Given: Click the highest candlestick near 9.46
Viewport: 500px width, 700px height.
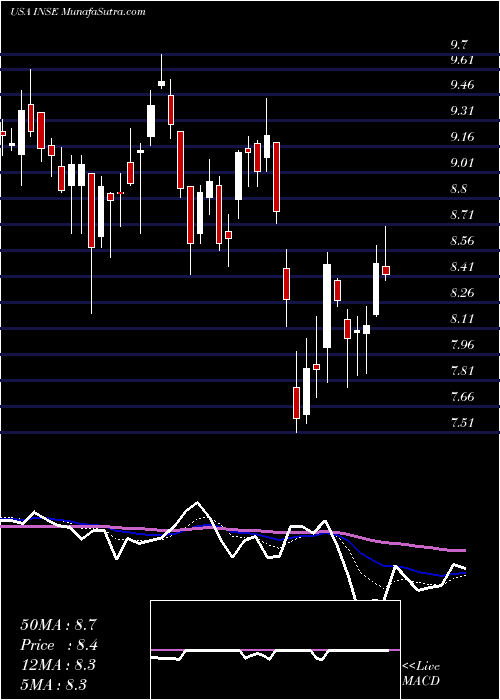Looking at the screenshot, I should click(x=162, y=83).
